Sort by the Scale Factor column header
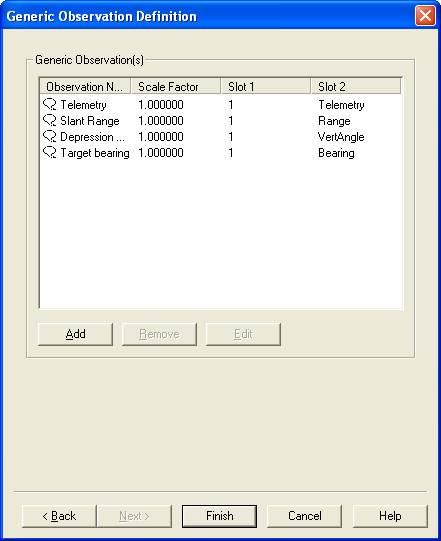The image size is (441, 541). [x=176, y=86]
